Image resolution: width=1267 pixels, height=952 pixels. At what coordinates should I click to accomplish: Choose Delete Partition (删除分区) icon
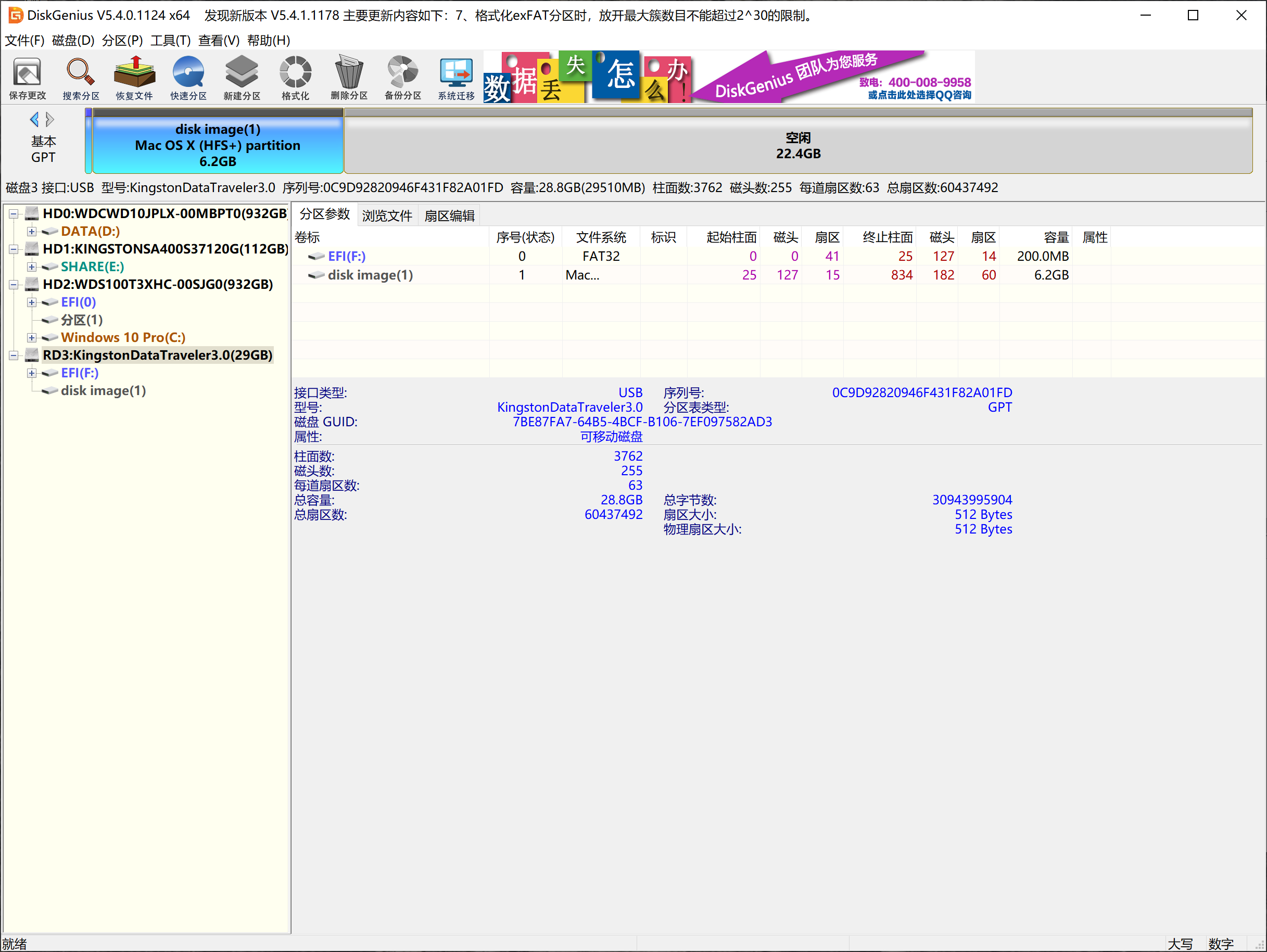(x=349, y=78)
